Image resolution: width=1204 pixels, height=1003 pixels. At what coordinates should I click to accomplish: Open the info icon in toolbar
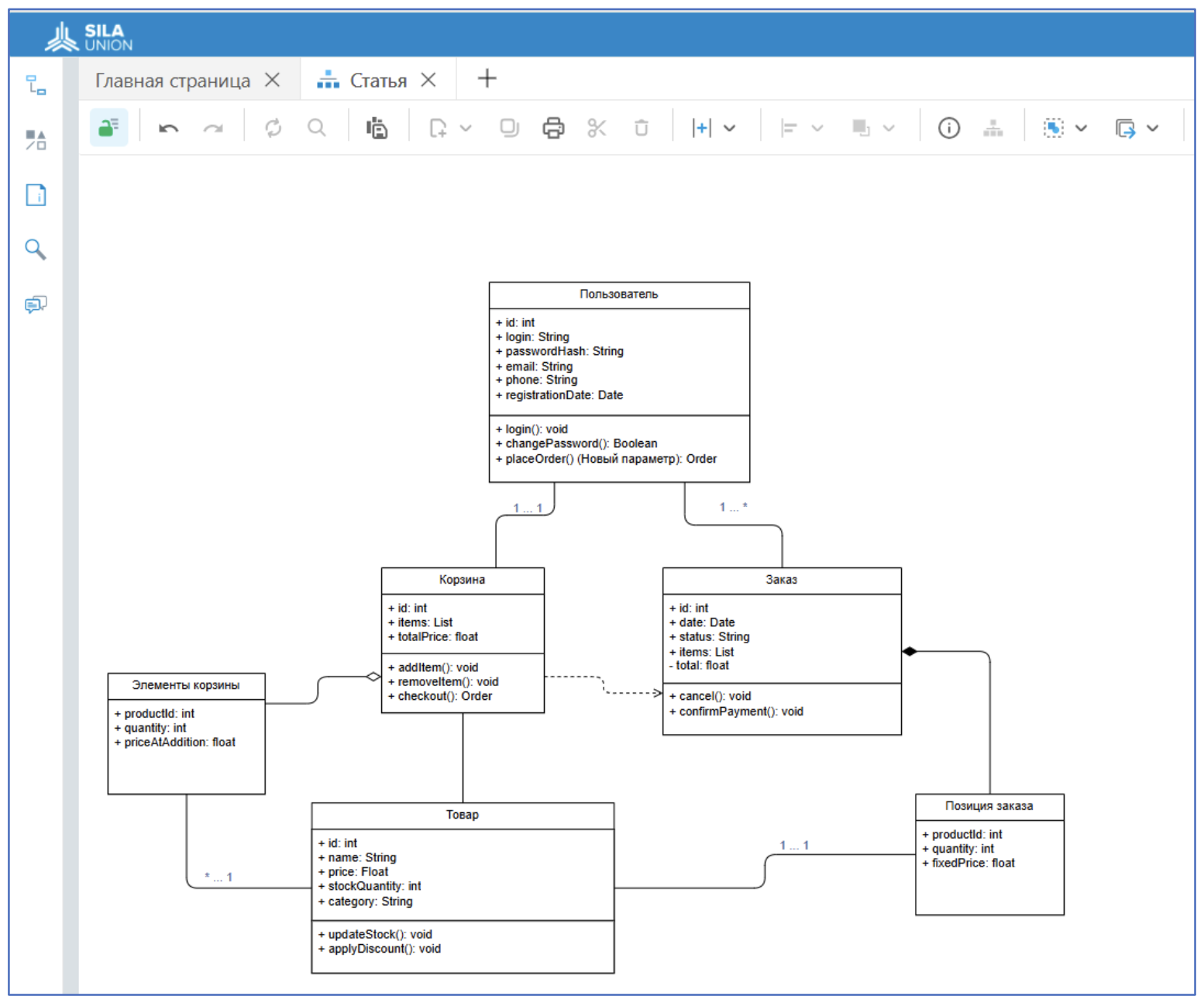click(948, 128)
